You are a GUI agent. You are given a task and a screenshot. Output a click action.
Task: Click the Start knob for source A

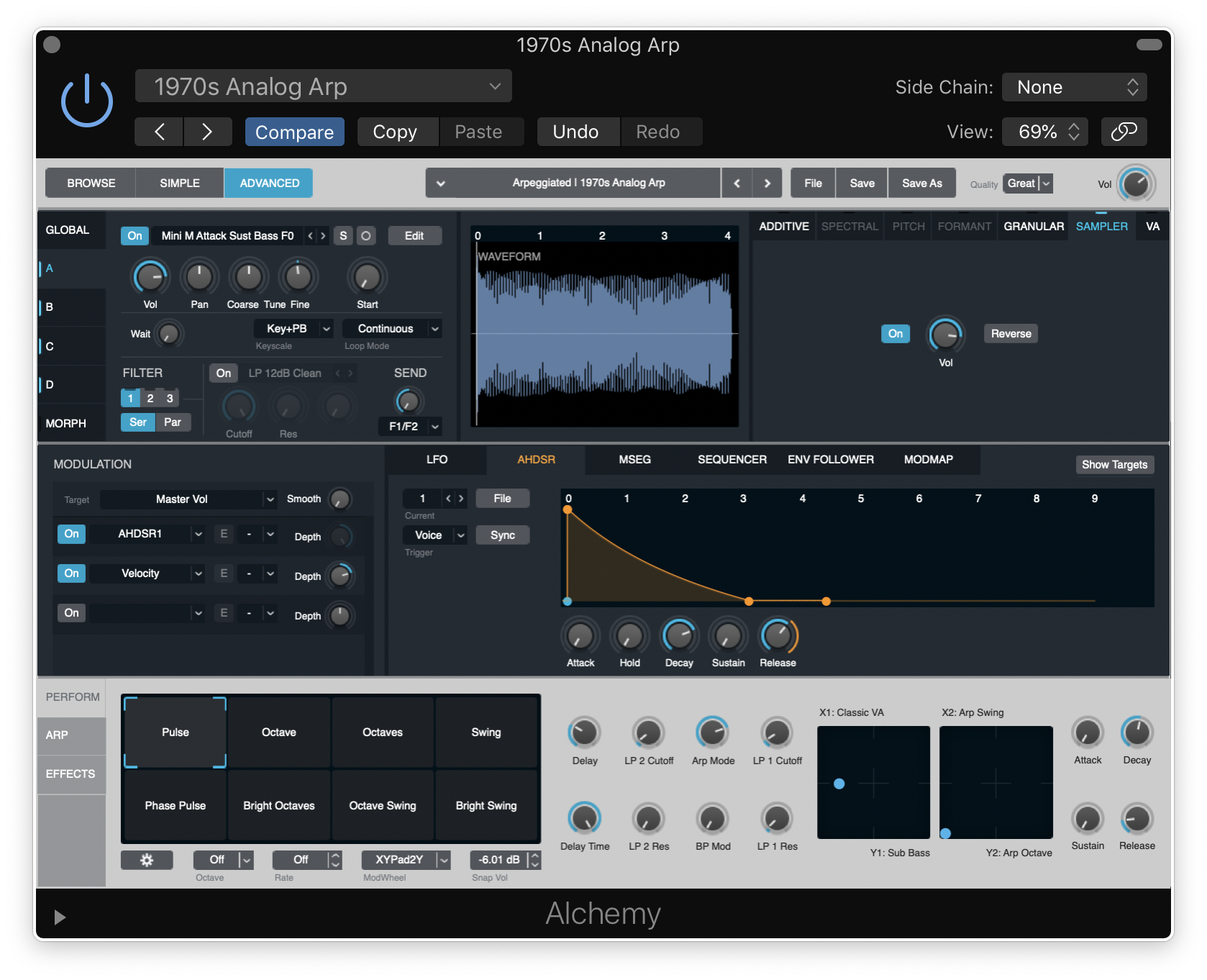(367, 277)
